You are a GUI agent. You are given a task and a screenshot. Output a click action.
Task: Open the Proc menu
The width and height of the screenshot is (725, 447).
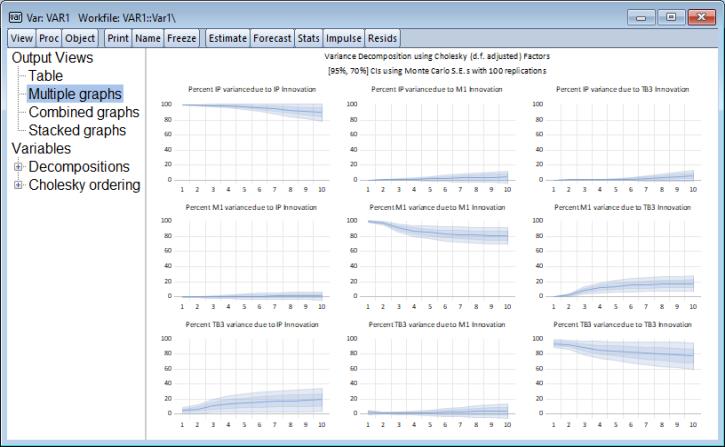pos(49,38)
